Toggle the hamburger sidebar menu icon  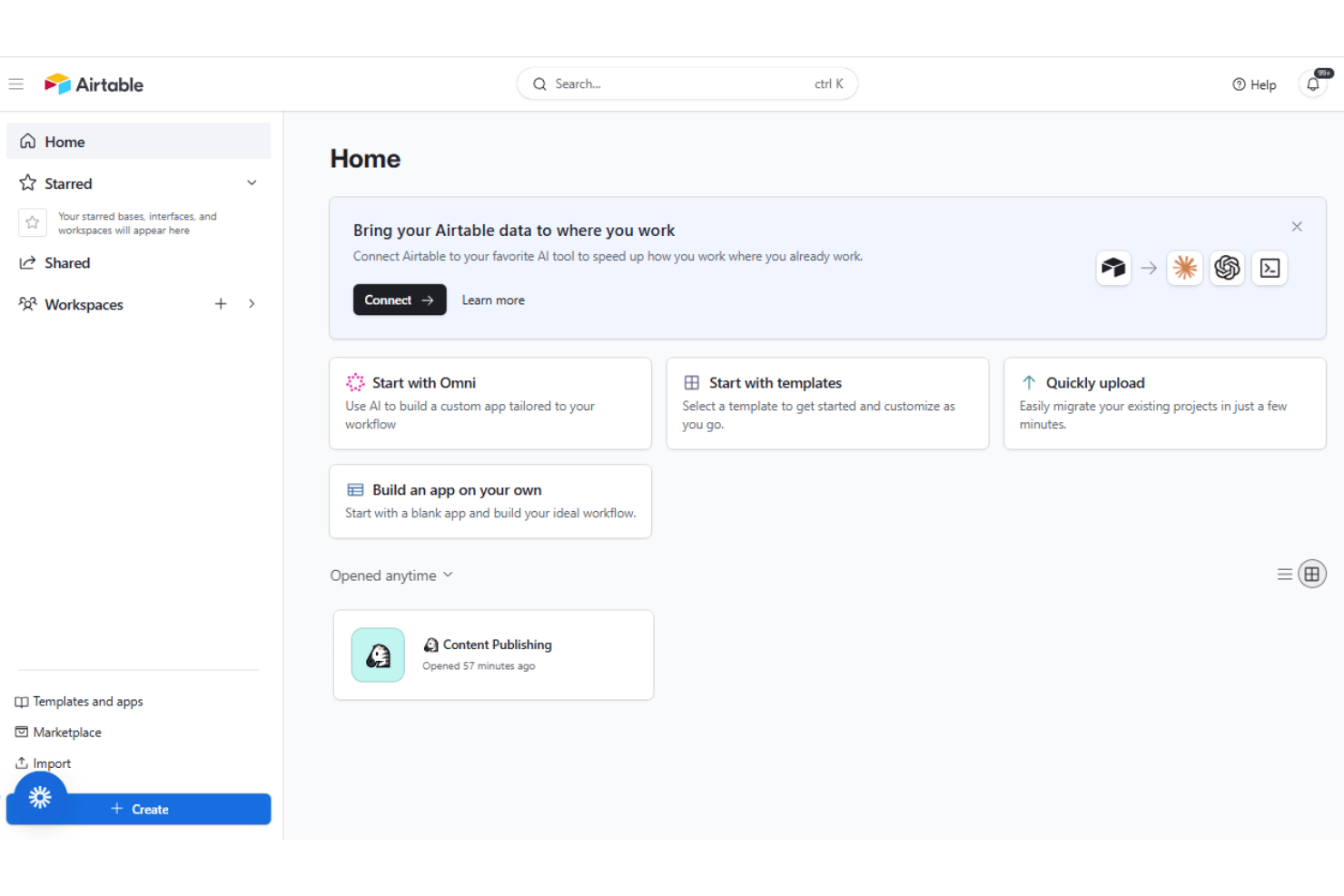click(16, 84)
